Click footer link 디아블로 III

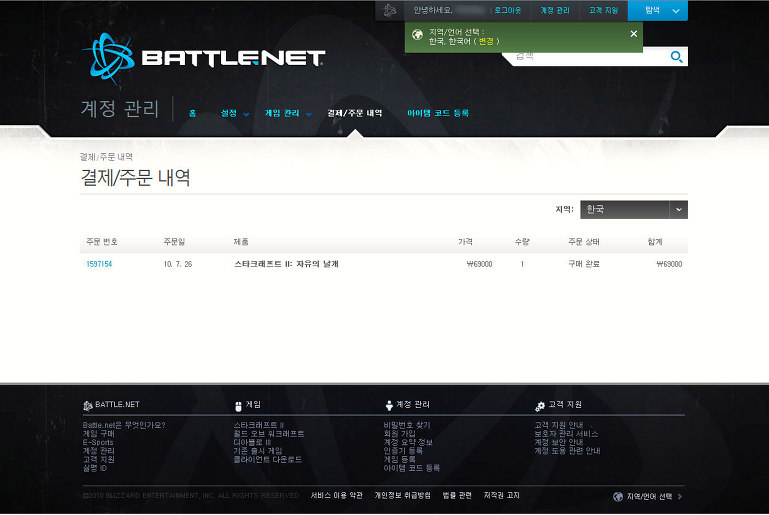point(252,442)
